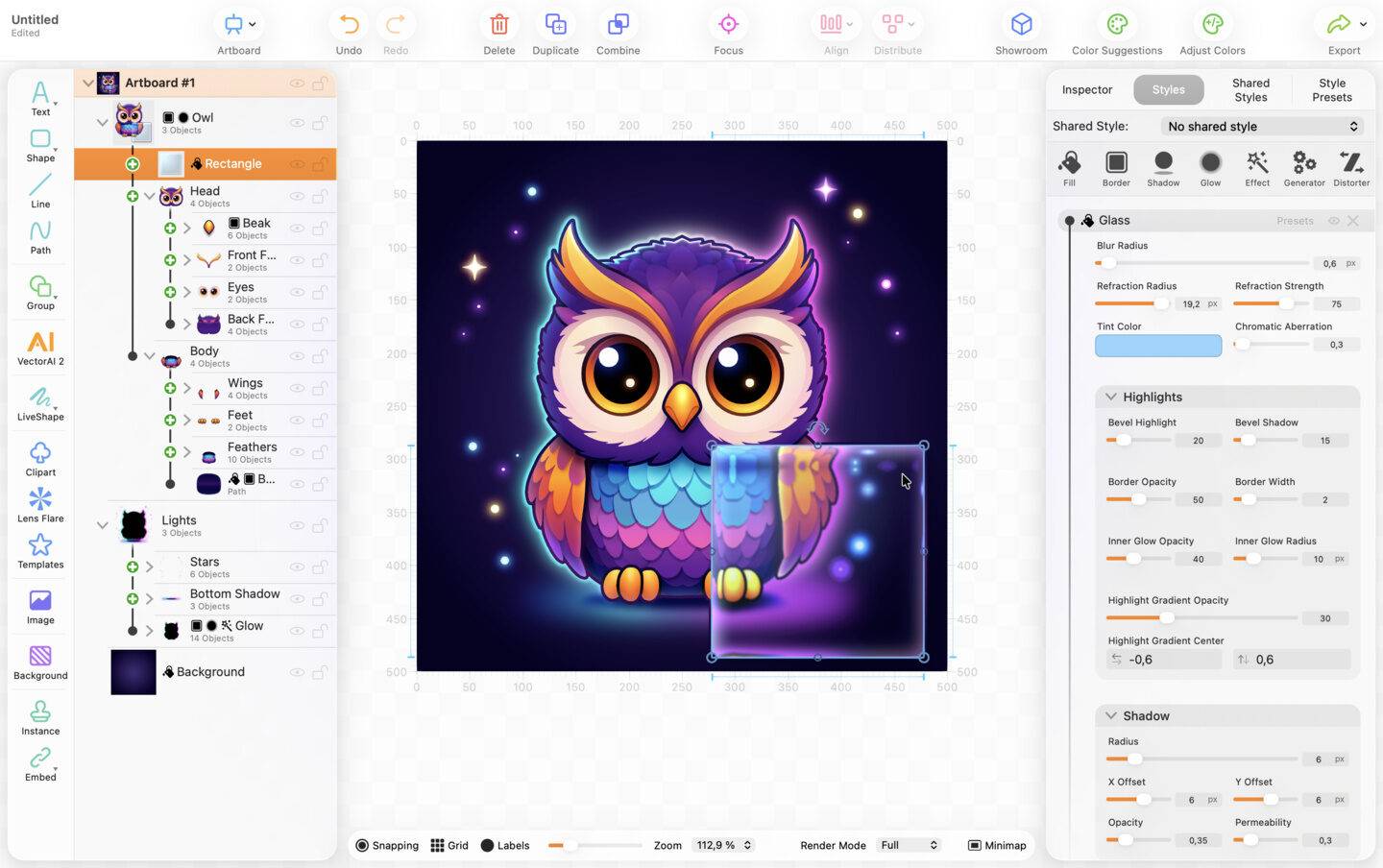Select the Background tool in sidebar
1383x868 pixels.
(x=40, y=663)
